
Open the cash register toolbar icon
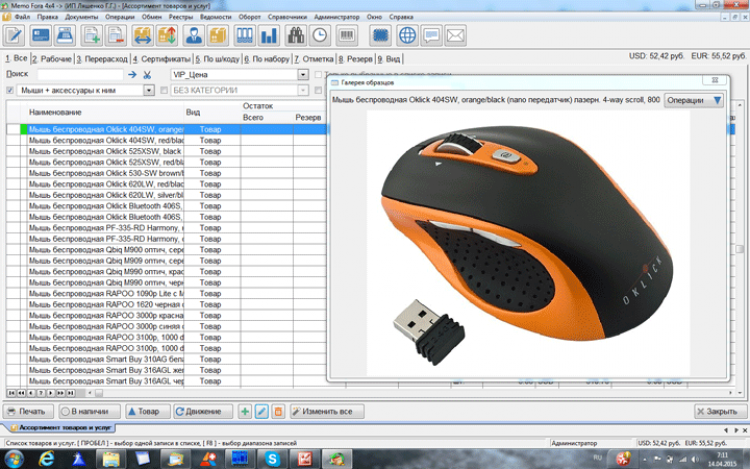point(65,36)
